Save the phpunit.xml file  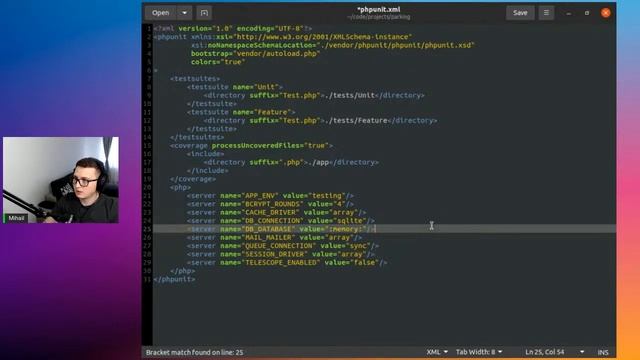point(520,13)
